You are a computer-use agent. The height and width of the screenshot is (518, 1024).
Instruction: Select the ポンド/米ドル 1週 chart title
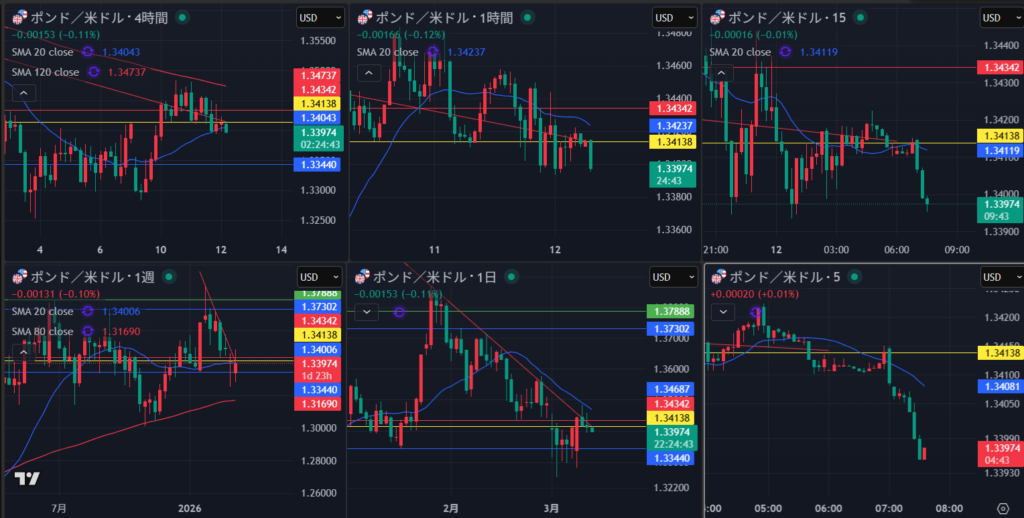pyautogui.click(x=95, y=277)
